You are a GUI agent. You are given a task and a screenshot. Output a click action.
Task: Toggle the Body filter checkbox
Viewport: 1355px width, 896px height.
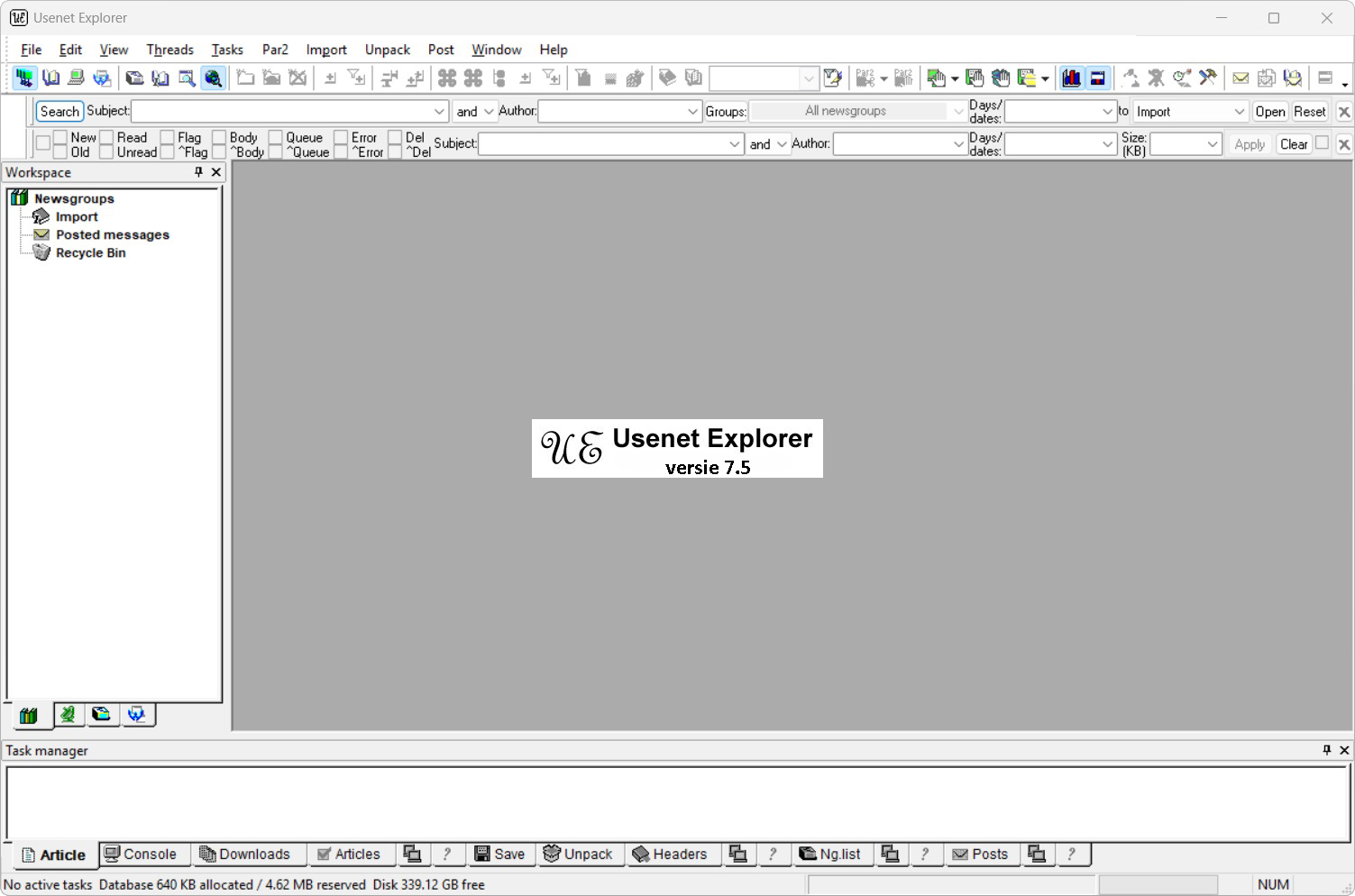pos(219,137)
